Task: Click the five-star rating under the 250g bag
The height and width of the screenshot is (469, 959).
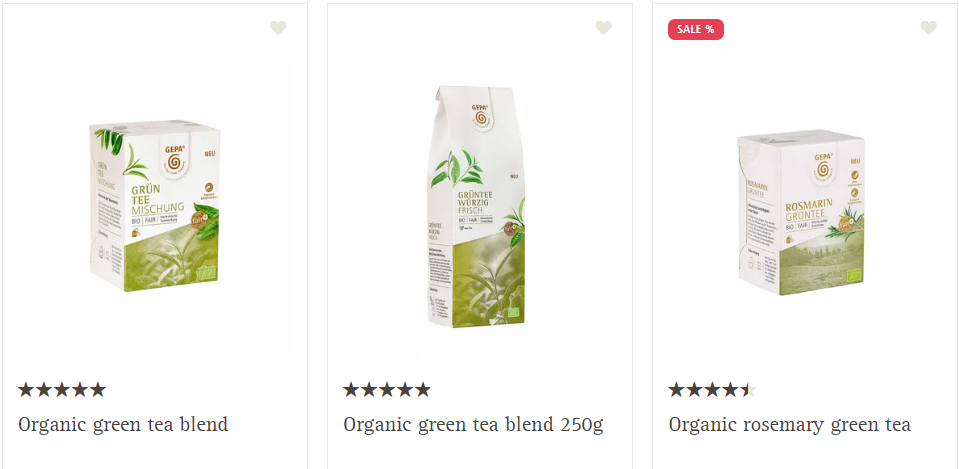Action: coord(387,390)
